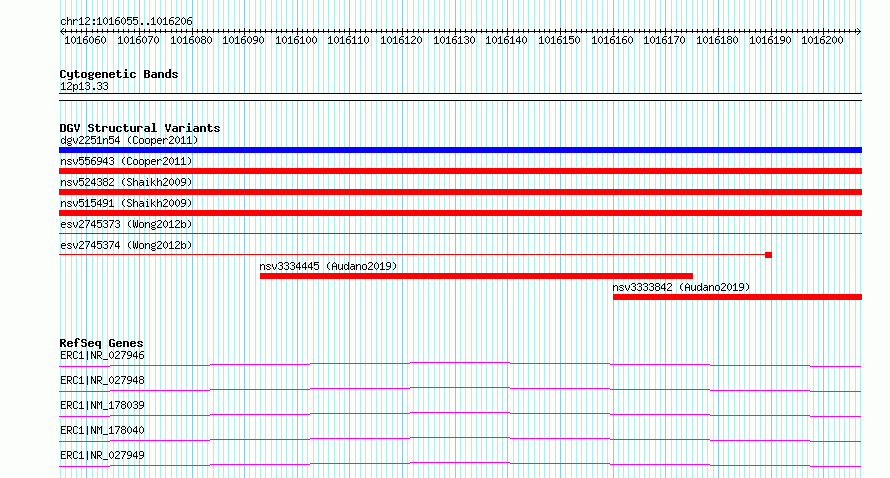
Task: Click the small red block of esv2745374
Action: [769, 255]
